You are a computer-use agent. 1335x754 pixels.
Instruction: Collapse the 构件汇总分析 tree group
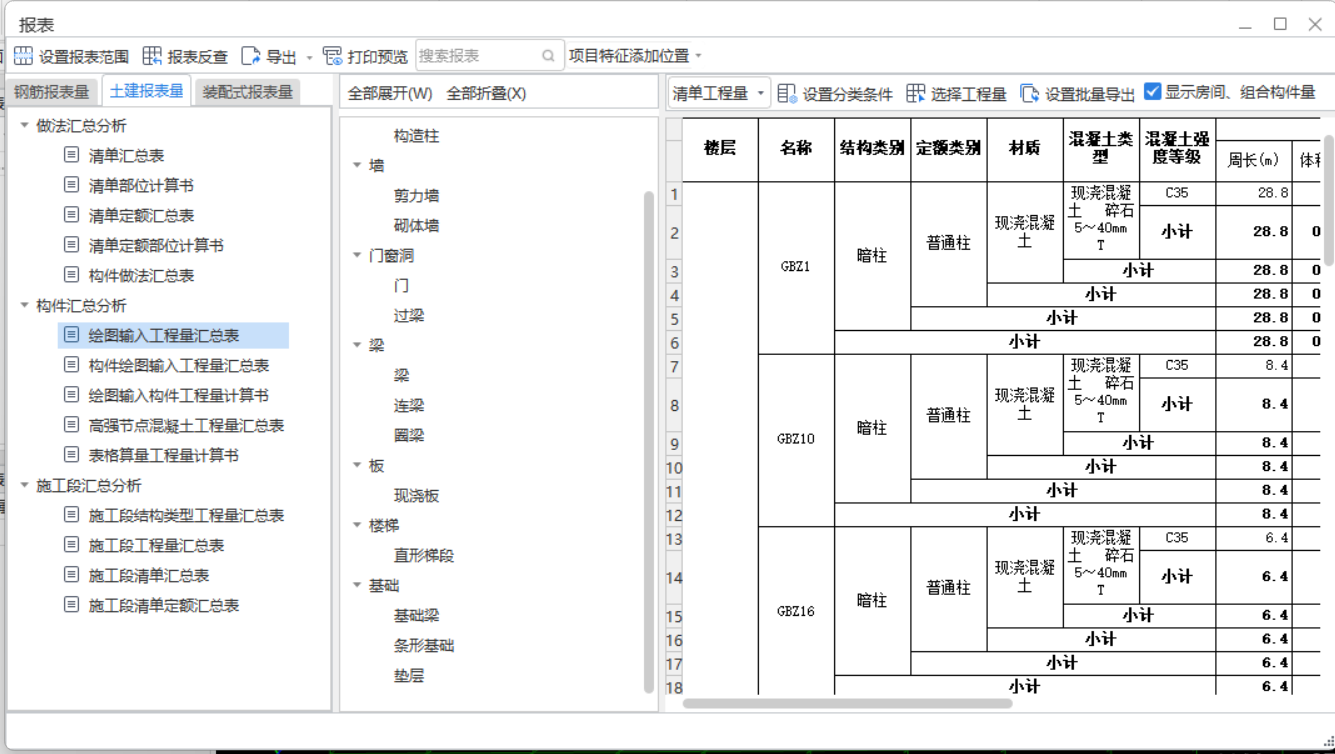click(25, 305)
